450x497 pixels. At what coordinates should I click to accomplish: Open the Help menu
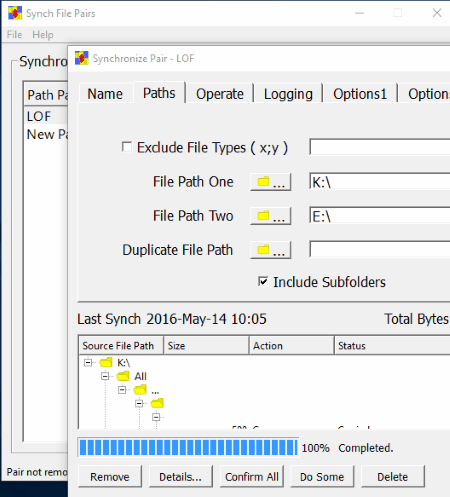pyautogui.click(x=43, y=35)
